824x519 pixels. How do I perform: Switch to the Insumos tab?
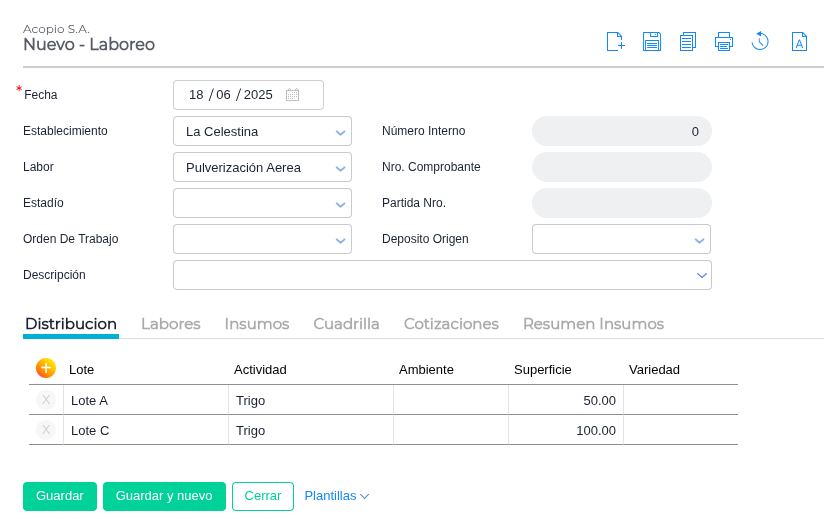point(257,324)
